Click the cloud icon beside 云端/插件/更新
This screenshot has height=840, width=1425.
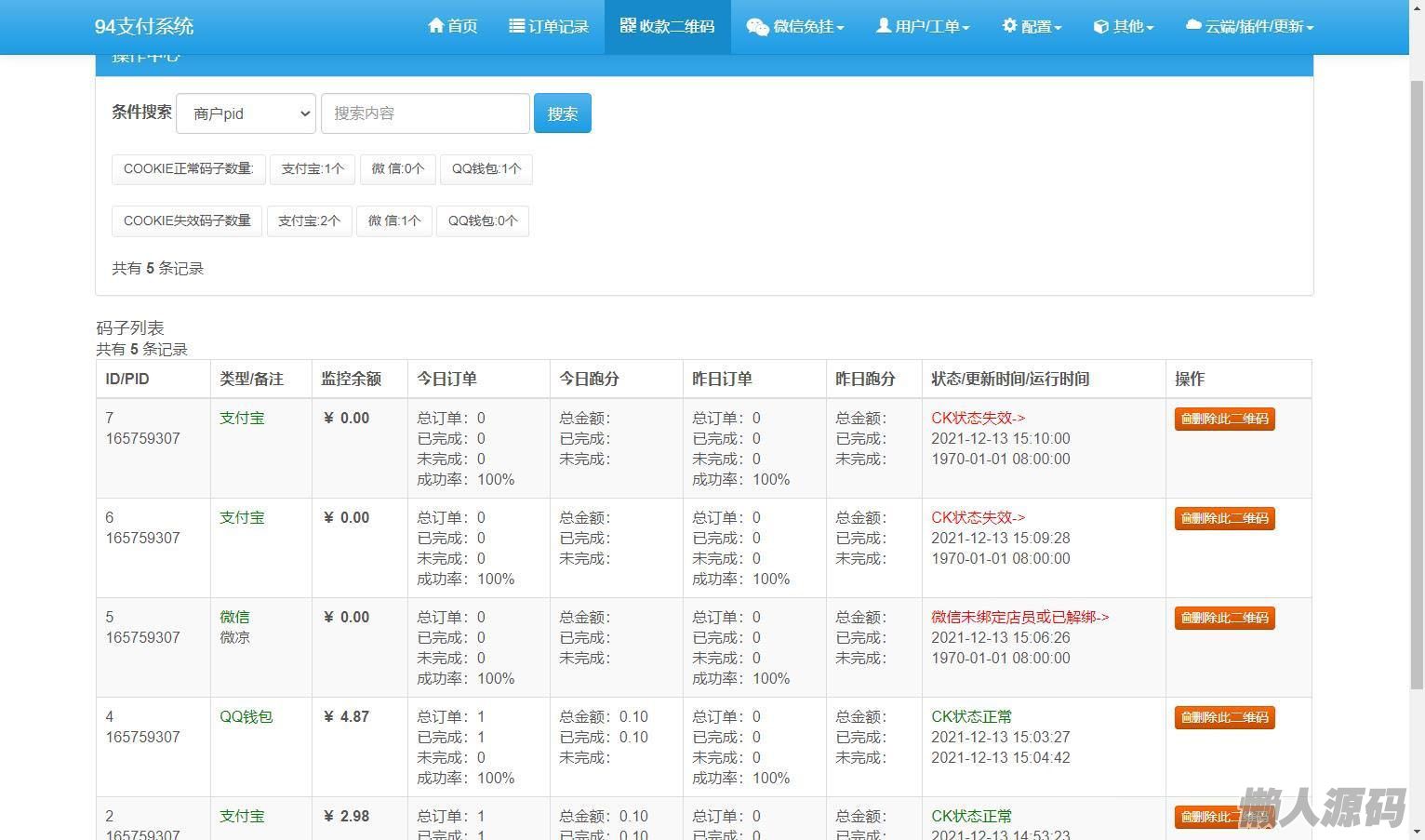(x=1193, y=26)
